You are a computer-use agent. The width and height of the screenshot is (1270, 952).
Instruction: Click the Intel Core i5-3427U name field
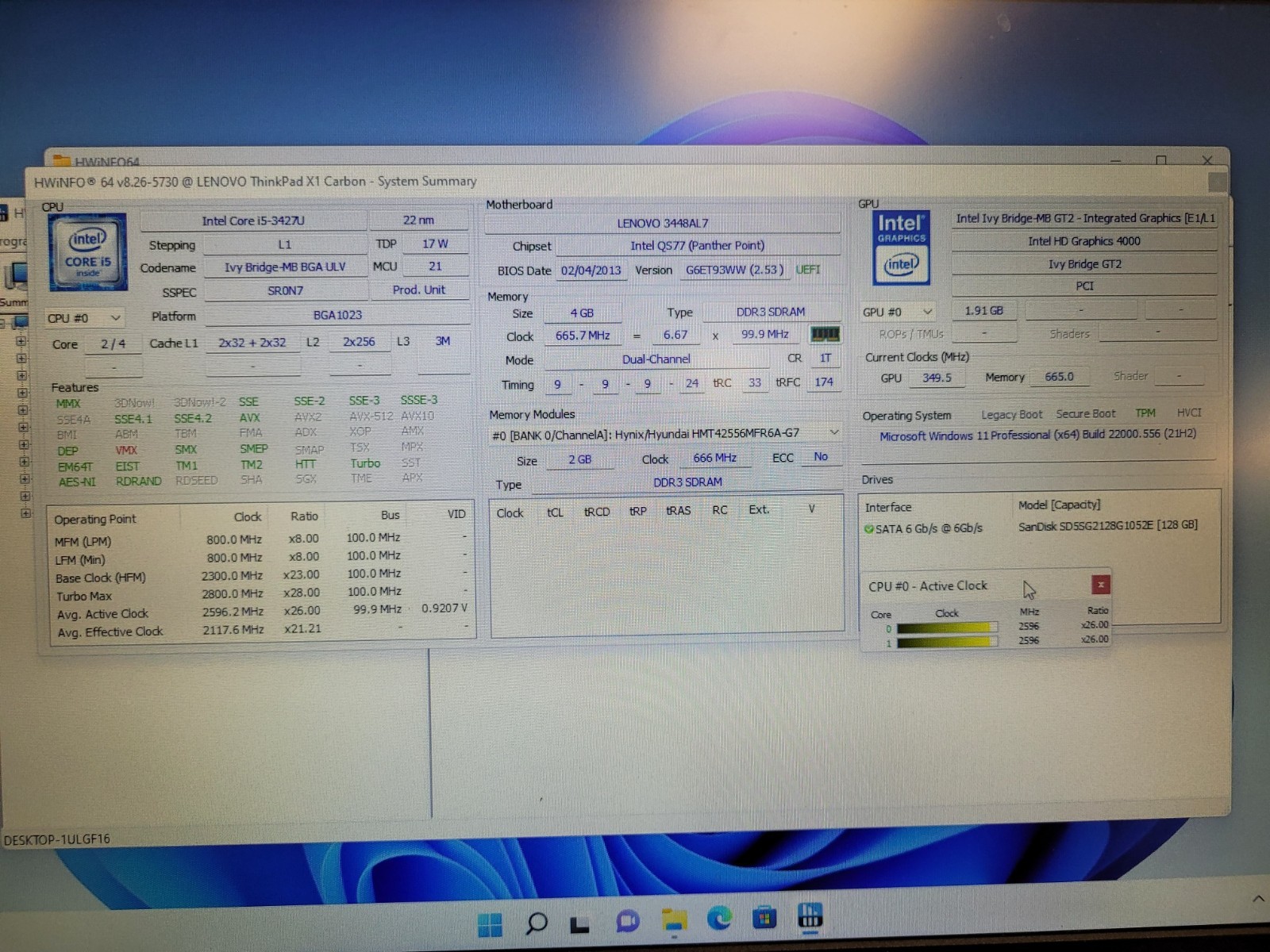253,221
